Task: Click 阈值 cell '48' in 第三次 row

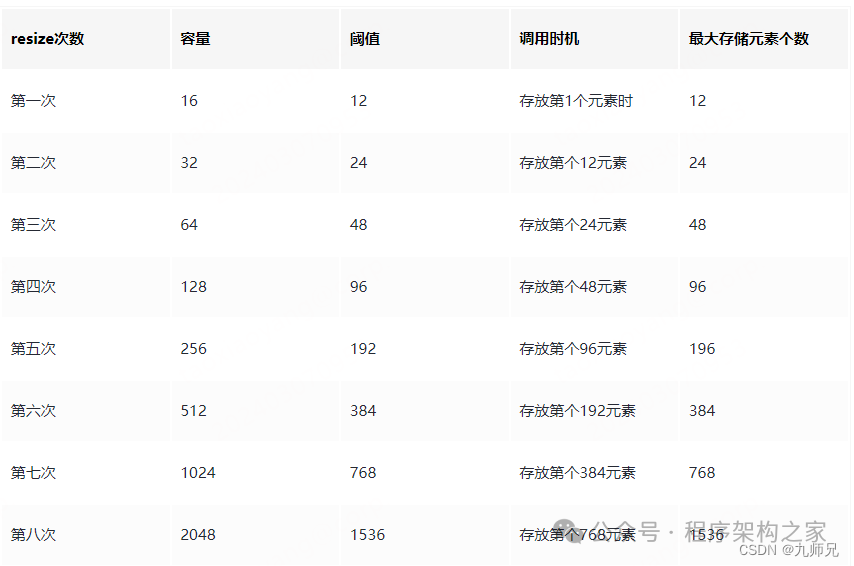Action: pyautogui.click(x=358, y=225)
